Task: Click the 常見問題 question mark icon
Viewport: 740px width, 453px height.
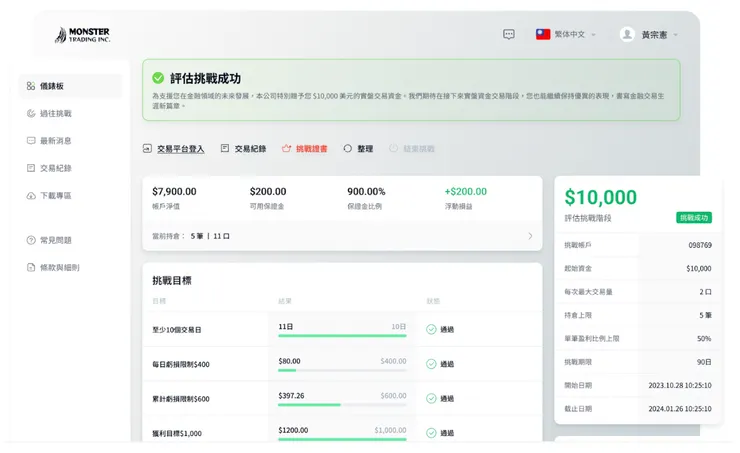Action: tap(31, 240)
